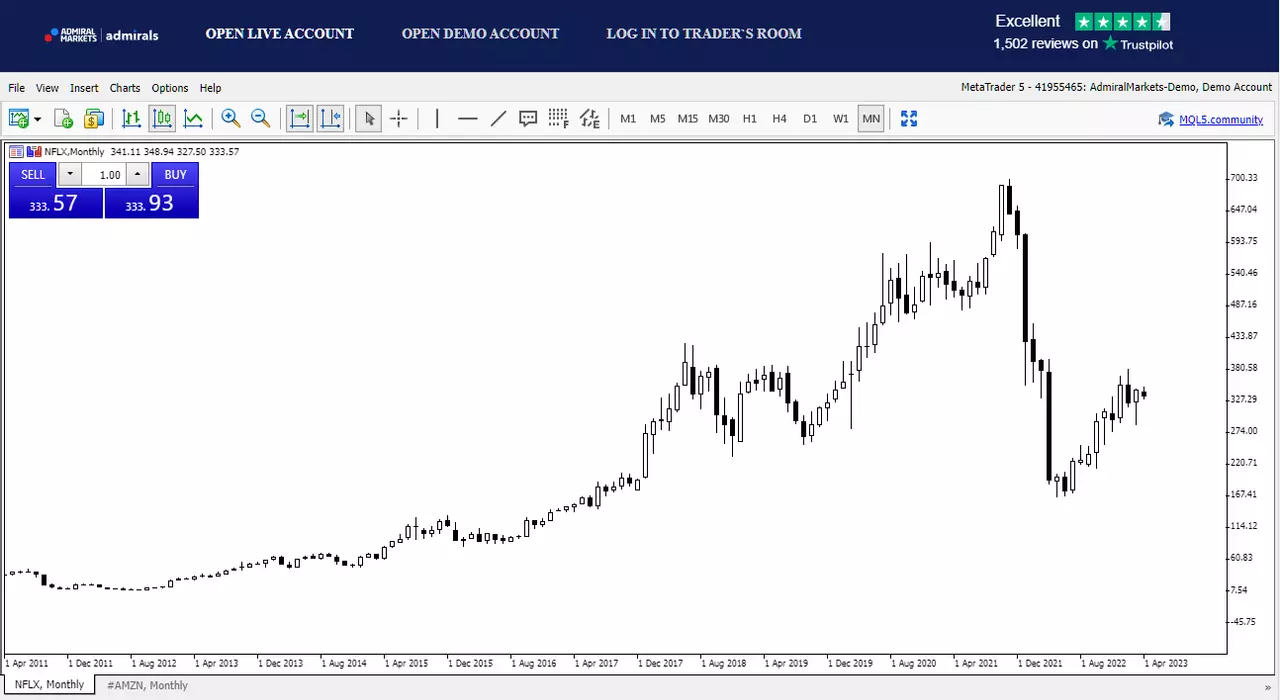
Task: Select the crosshair tool
Action: (x=399, y=119)
